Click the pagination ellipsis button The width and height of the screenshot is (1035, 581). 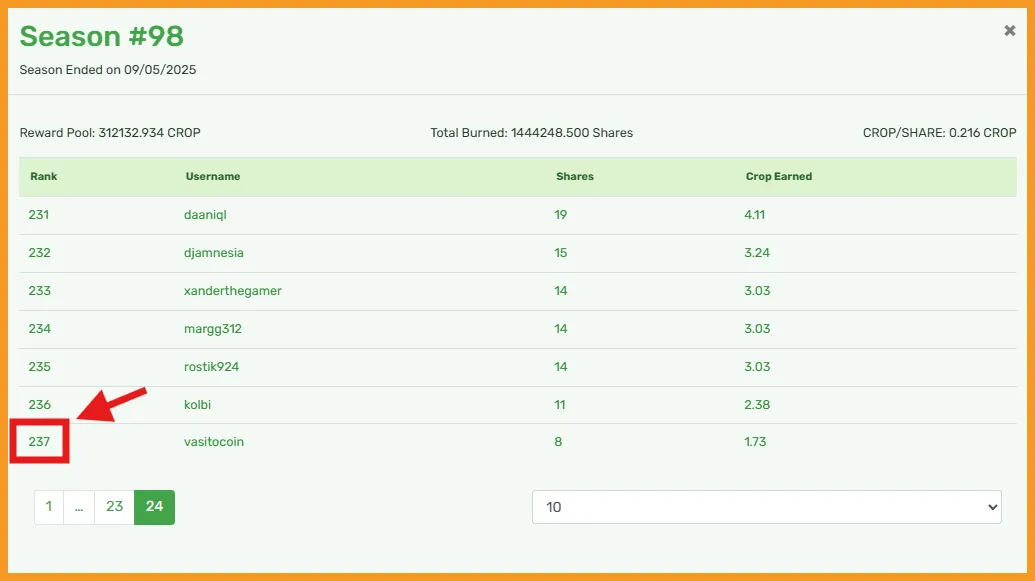click(x=79, y=507)
